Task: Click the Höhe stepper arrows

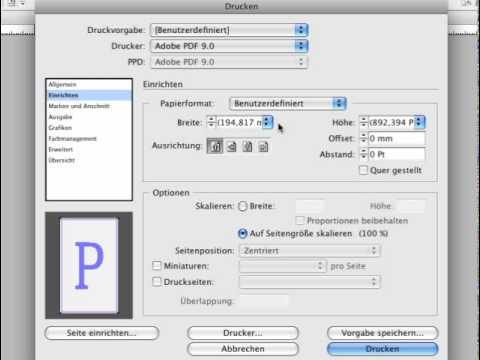Action: [x=364, y=122]
